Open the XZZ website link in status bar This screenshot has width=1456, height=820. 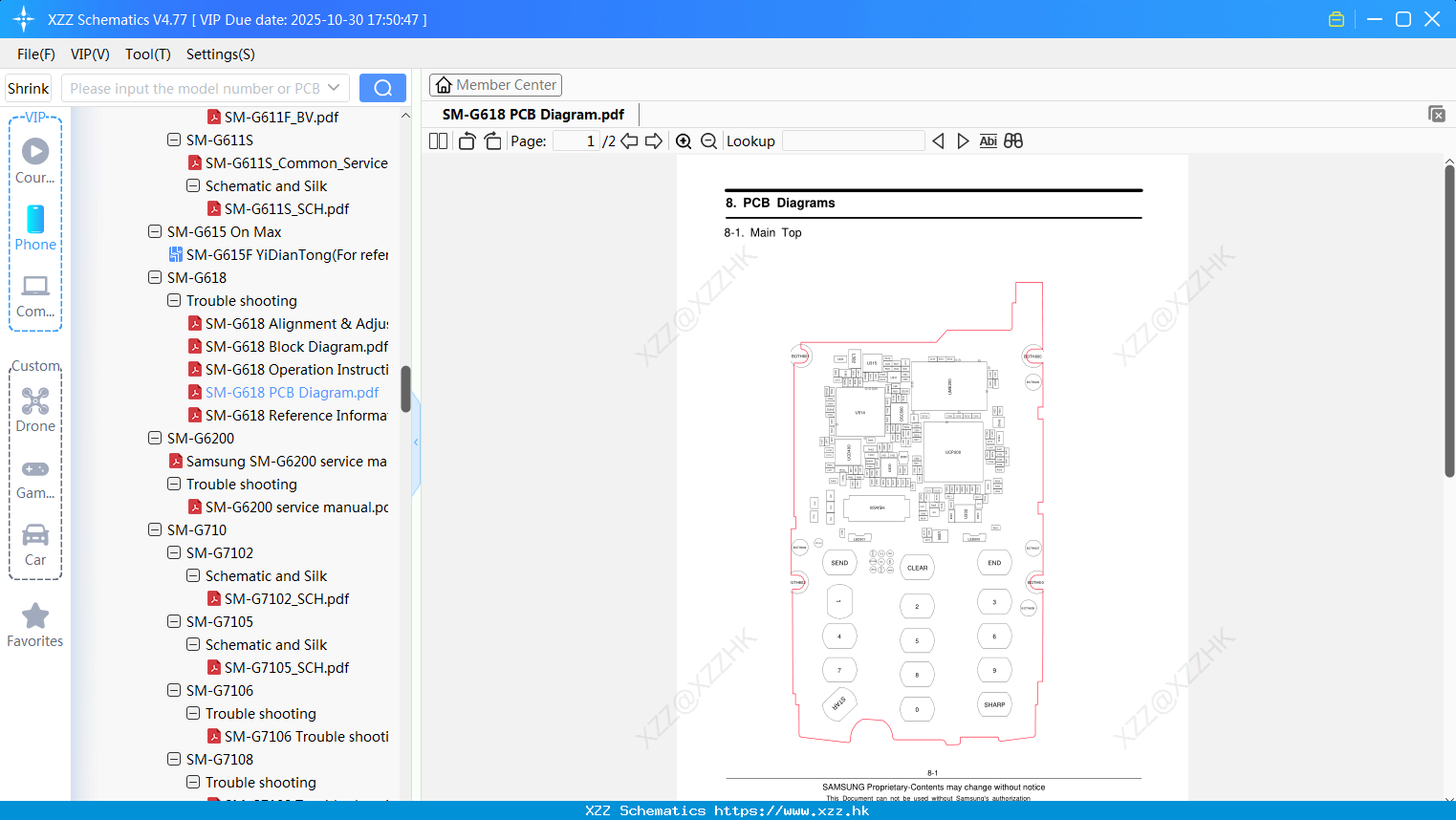pyautogui.click(x=792, y=810)
